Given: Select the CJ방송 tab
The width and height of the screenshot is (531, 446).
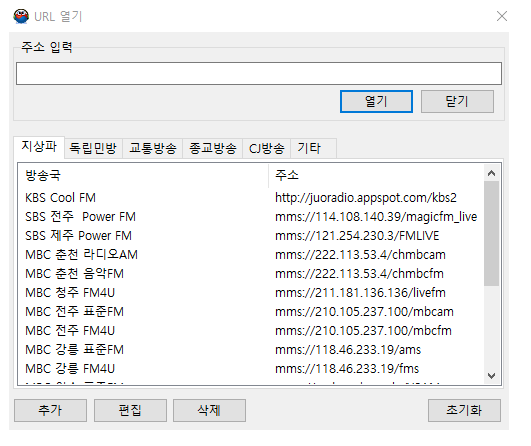Looking at the screenshot, I should (x=267, y=148).
